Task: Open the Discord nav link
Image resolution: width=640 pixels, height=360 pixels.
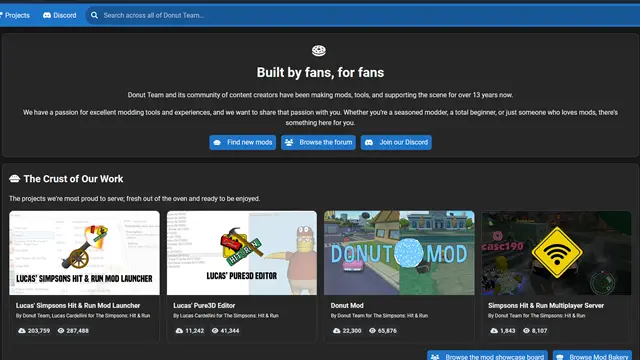Action: pos(60,16)
